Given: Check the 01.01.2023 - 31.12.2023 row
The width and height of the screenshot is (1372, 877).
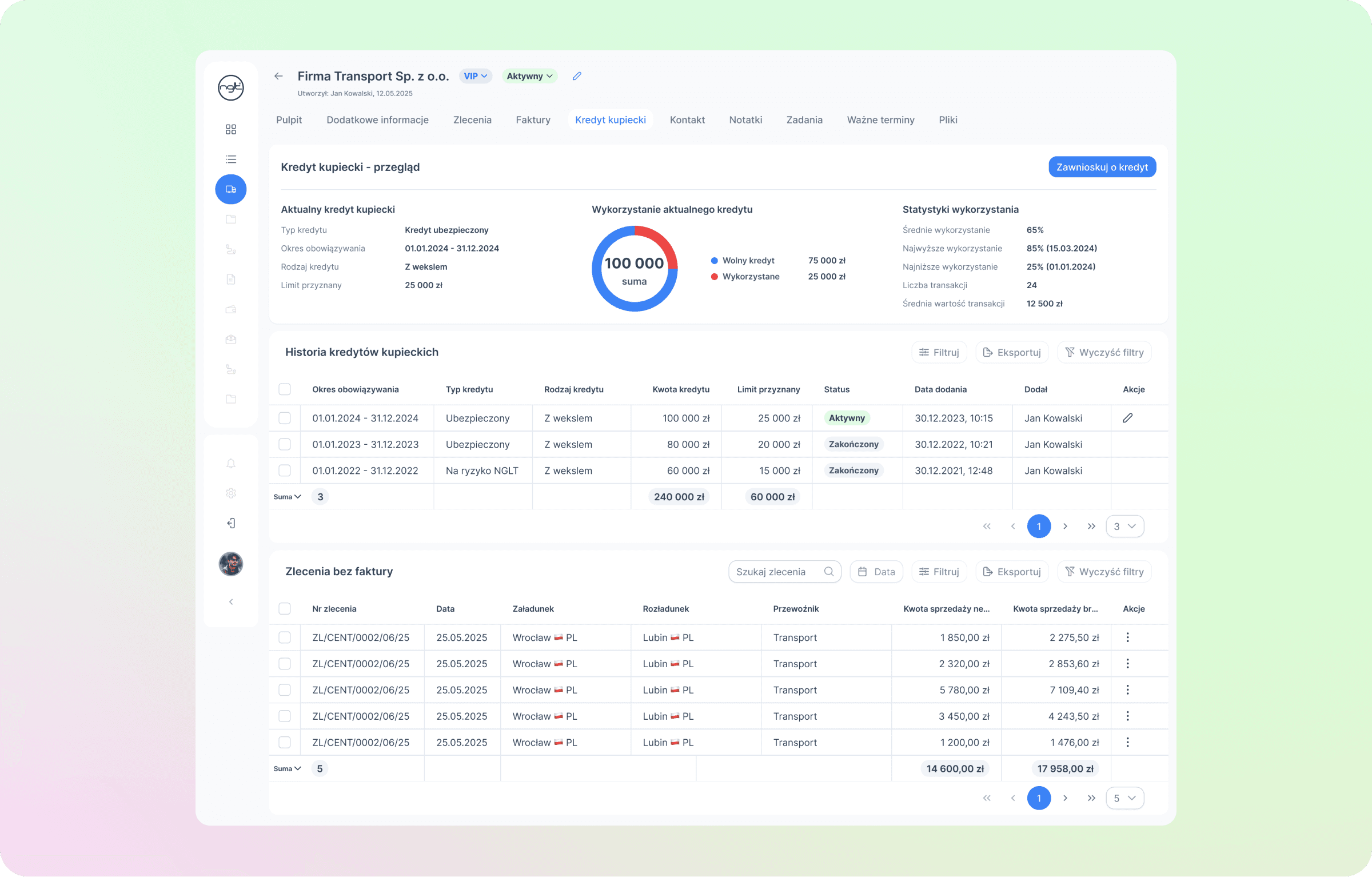Looking at the screenshot, I should tap(284, 444).
